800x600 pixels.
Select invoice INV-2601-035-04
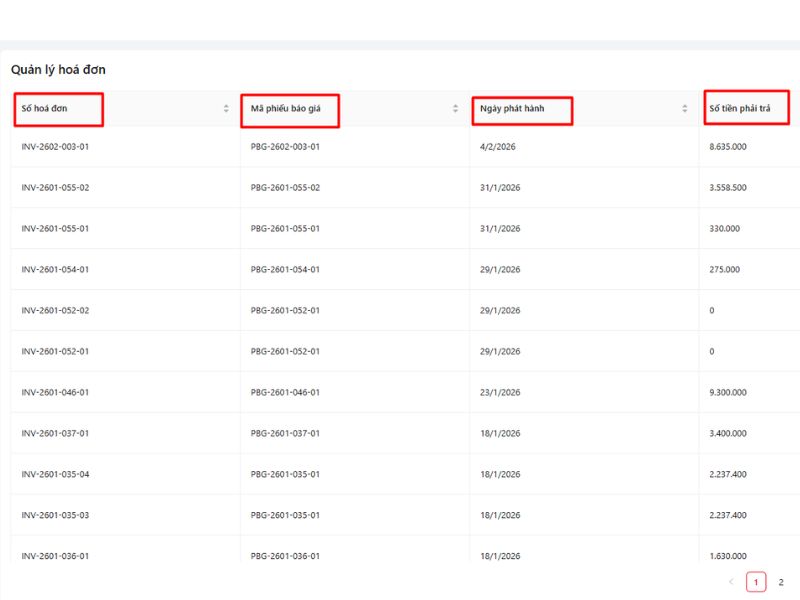click(56, 474)
